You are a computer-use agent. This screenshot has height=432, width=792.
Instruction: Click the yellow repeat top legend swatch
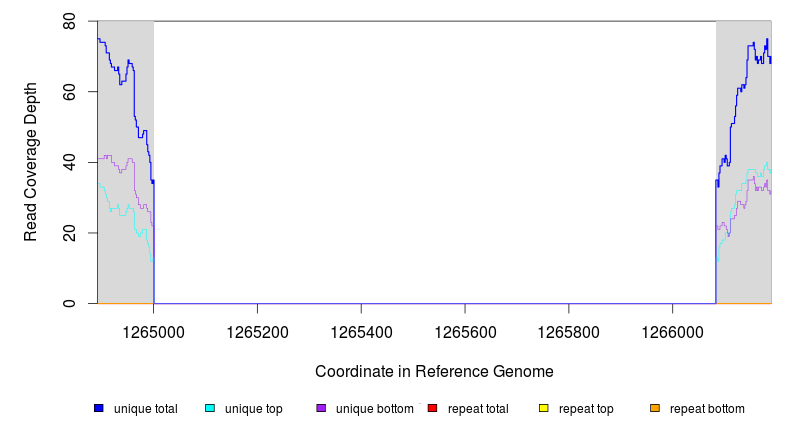[x=544, y=409]
